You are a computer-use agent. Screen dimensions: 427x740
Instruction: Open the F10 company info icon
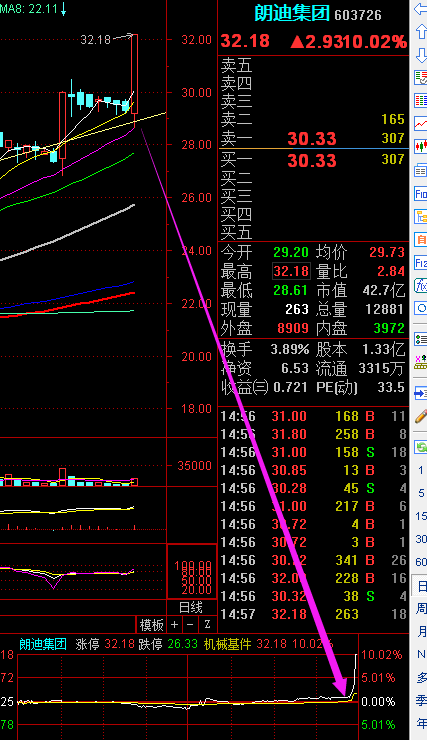(x=420, y=193)
